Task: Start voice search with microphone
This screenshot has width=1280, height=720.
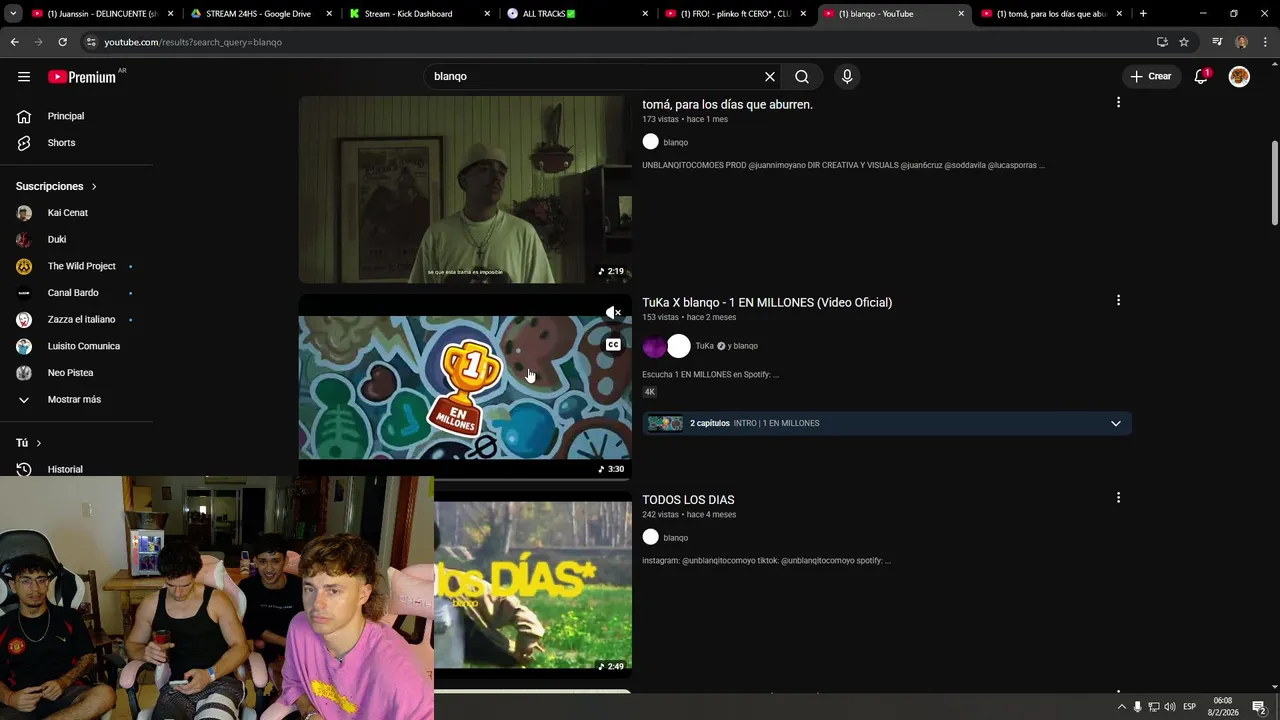Action: coord(847,77)
